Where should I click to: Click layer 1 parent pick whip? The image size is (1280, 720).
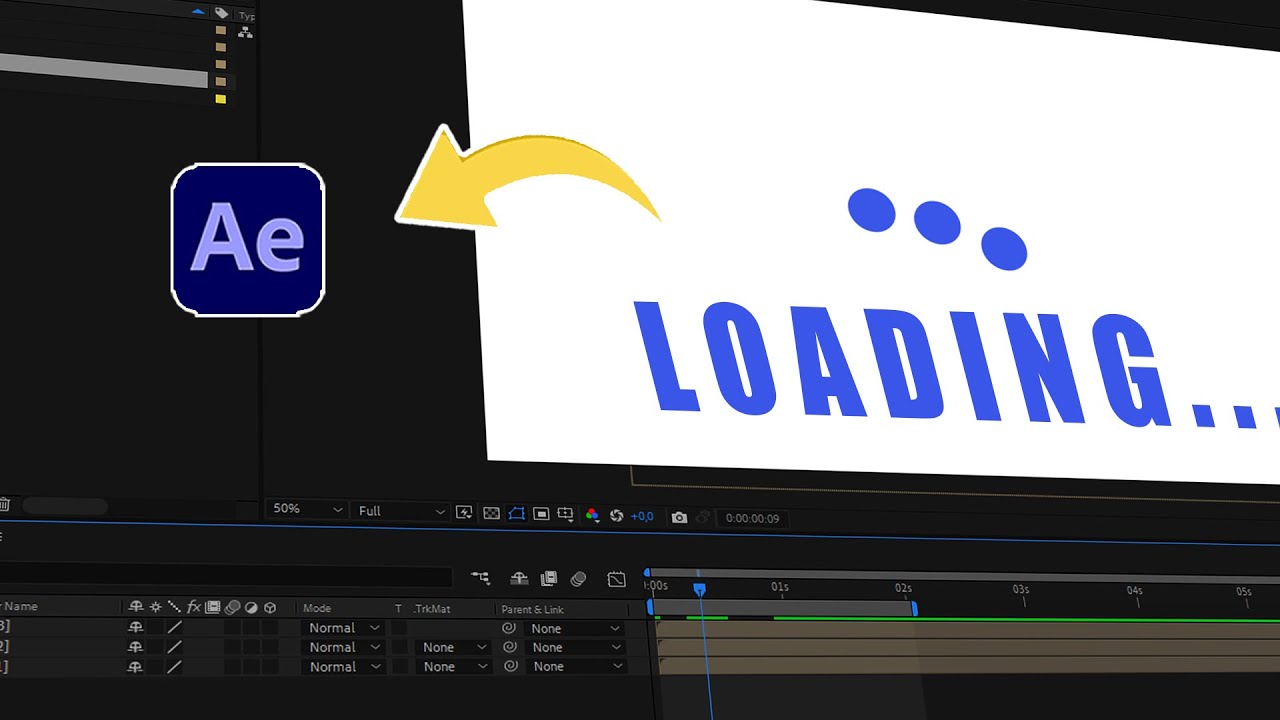[x=509, y=666]
